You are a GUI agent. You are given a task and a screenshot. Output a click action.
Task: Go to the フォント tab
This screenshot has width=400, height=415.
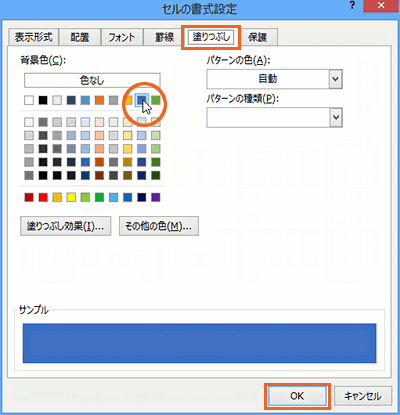(x=122, y=37)
